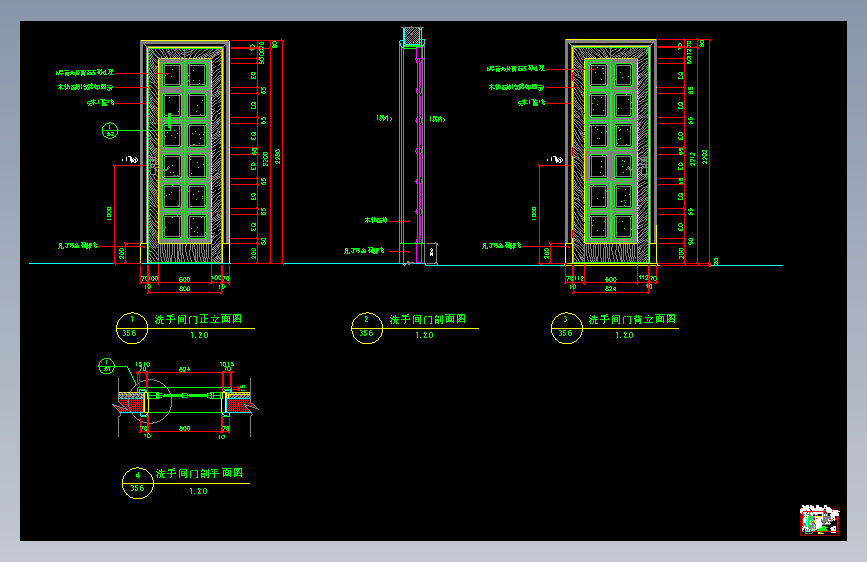
Task: Select the drawing number circle 2 over 356
Action: click(367, 328)
